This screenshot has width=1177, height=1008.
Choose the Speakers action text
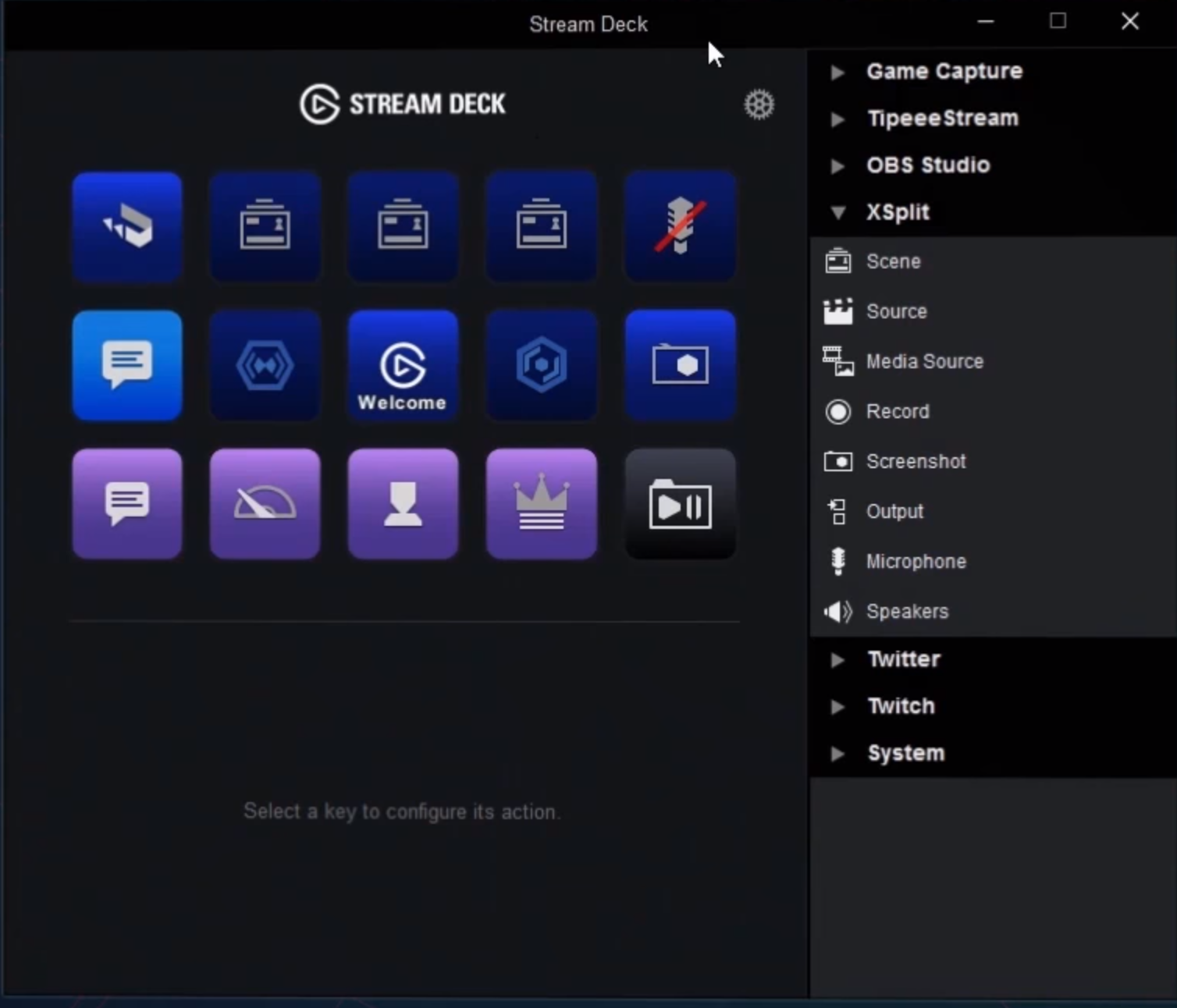click(907, 611)
